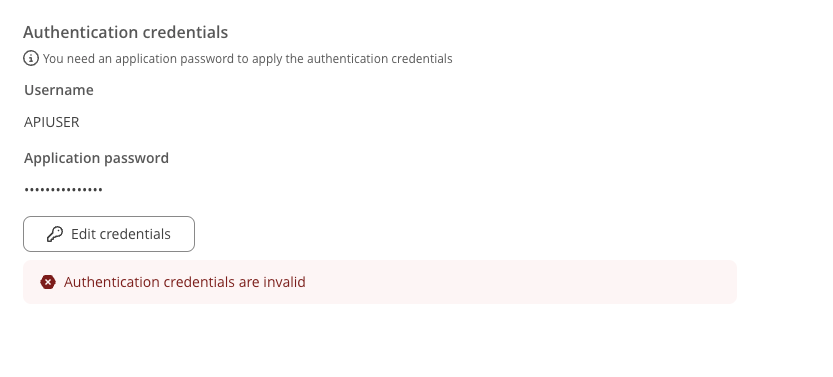Click the info circle icon below the heading
This screenshot has width=833, height=377.
point(31,58)
